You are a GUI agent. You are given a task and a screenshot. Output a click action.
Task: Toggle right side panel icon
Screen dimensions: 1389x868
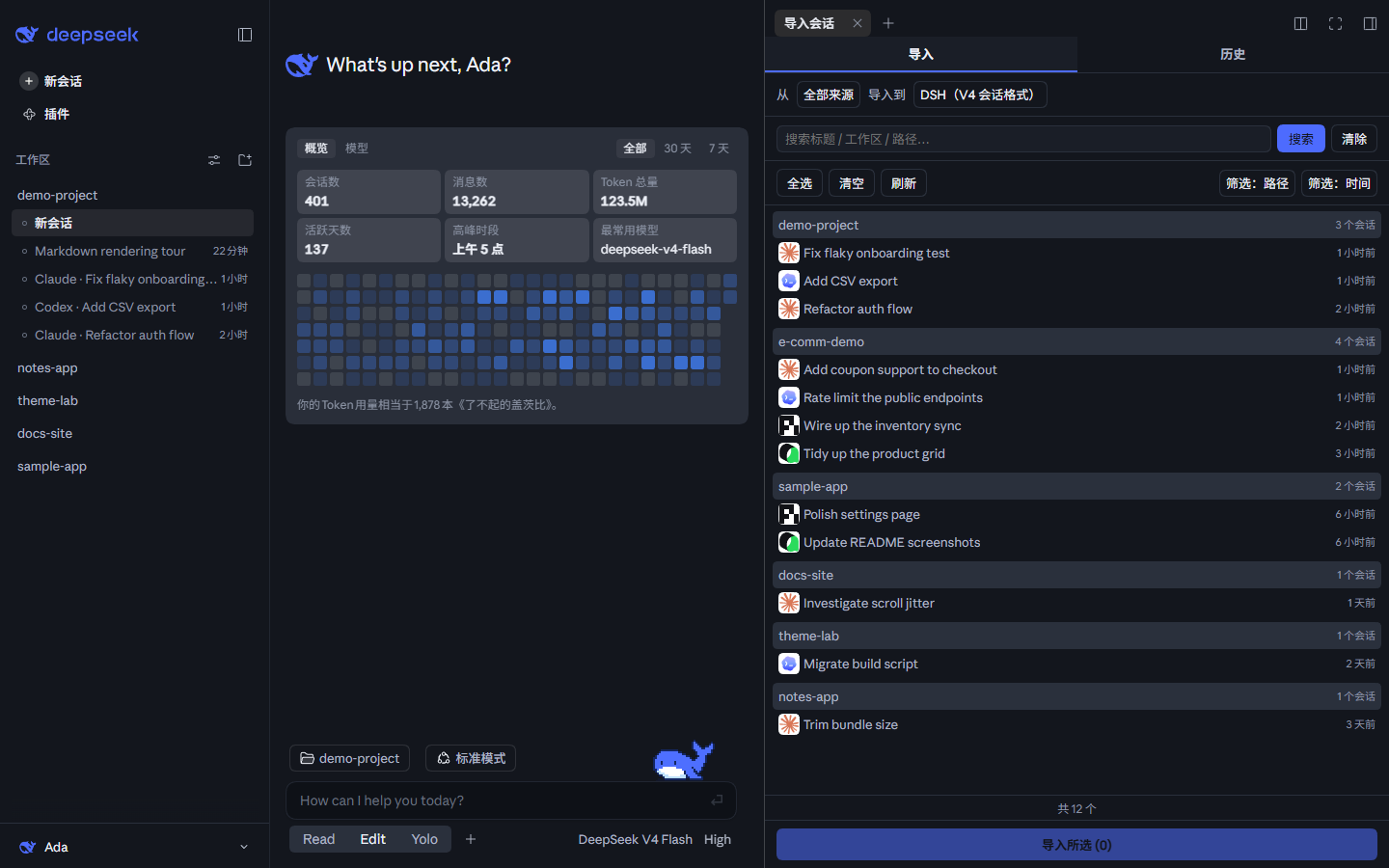click(1370, 23)
